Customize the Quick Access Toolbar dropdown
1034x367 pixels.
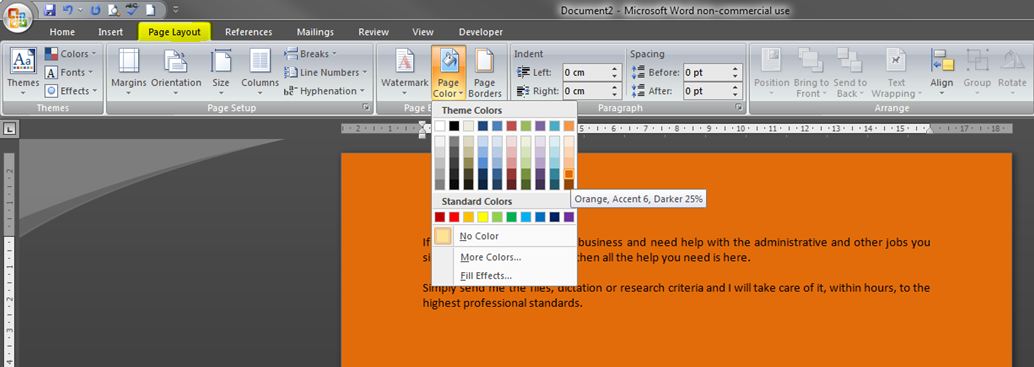(175, 11)
